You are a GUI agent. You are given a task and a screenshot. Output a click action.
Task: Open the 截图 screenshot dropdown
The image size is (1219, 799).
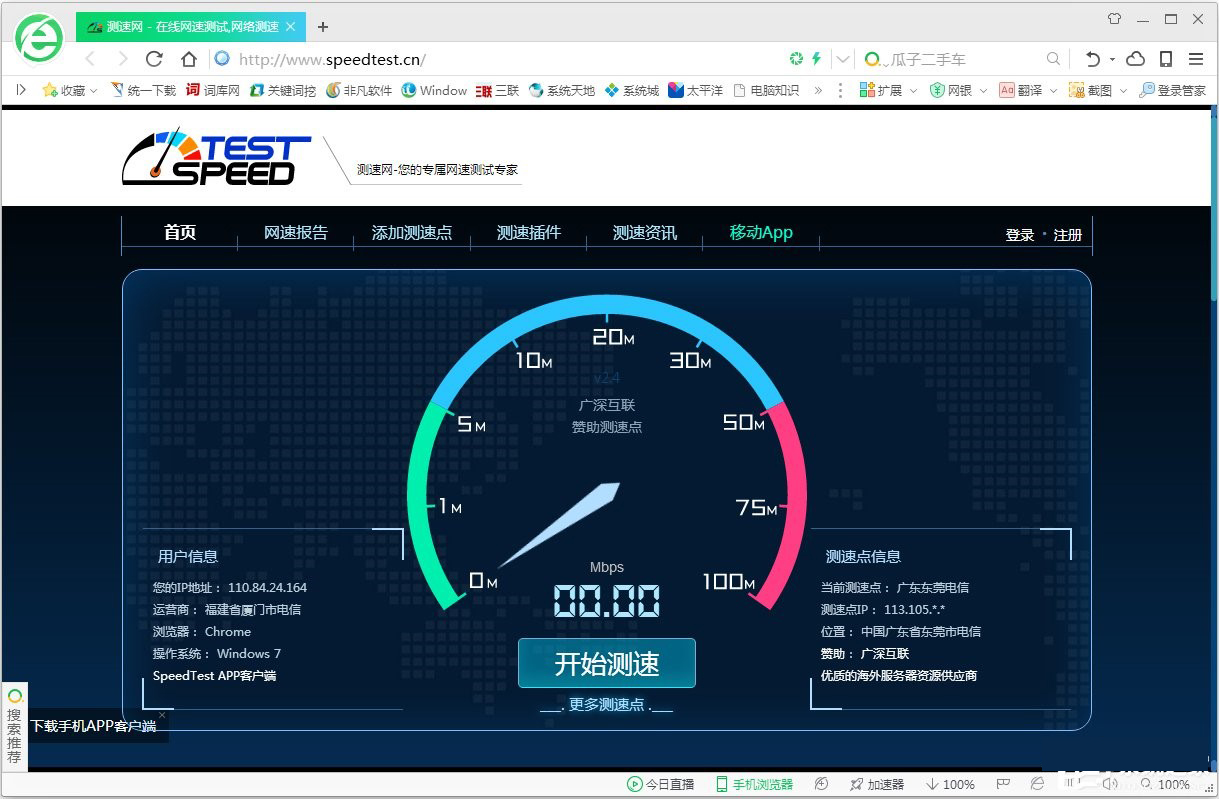coord(1098,90)
